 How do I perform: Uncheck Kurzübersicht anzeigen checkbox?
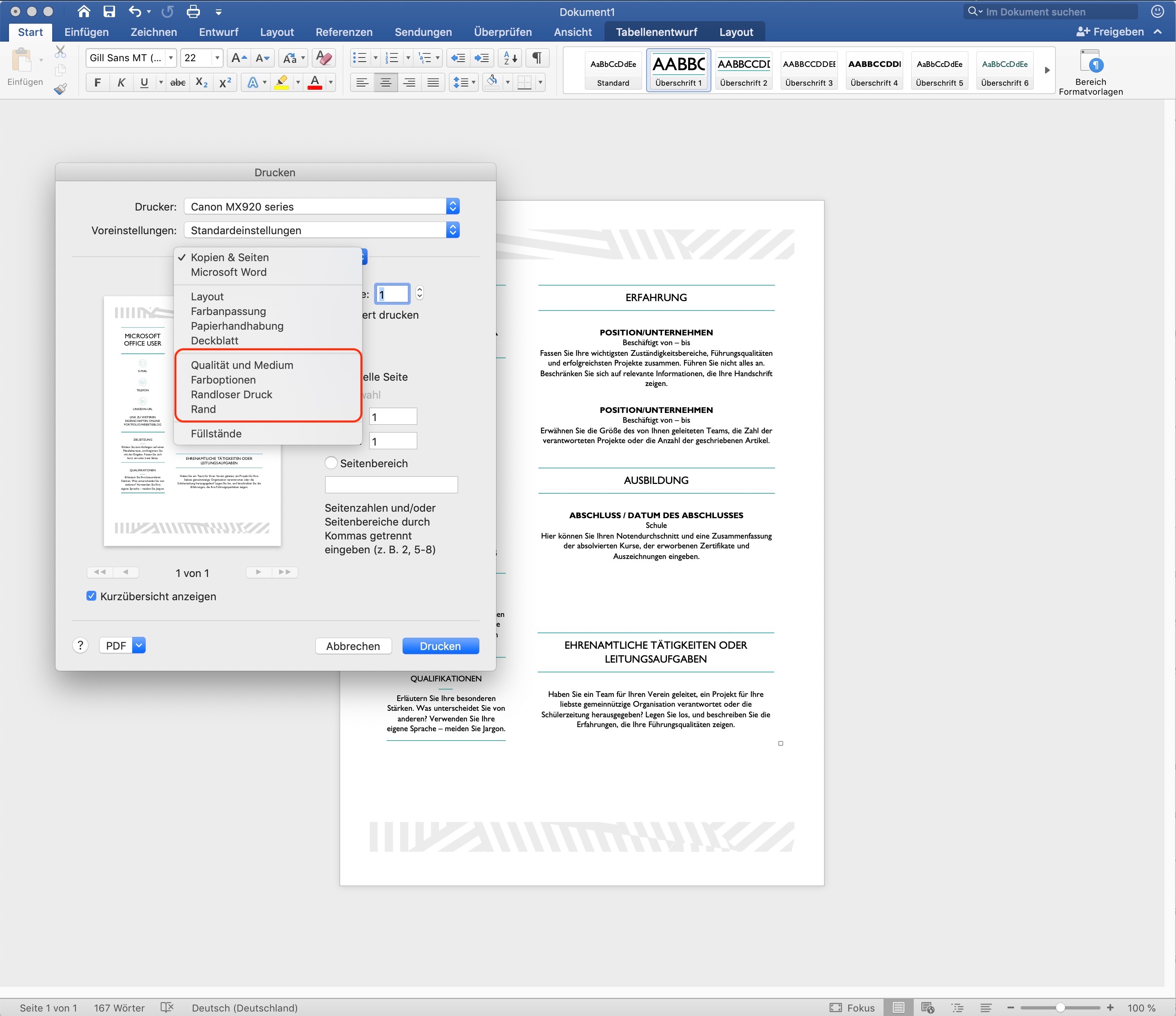[91, 596]
